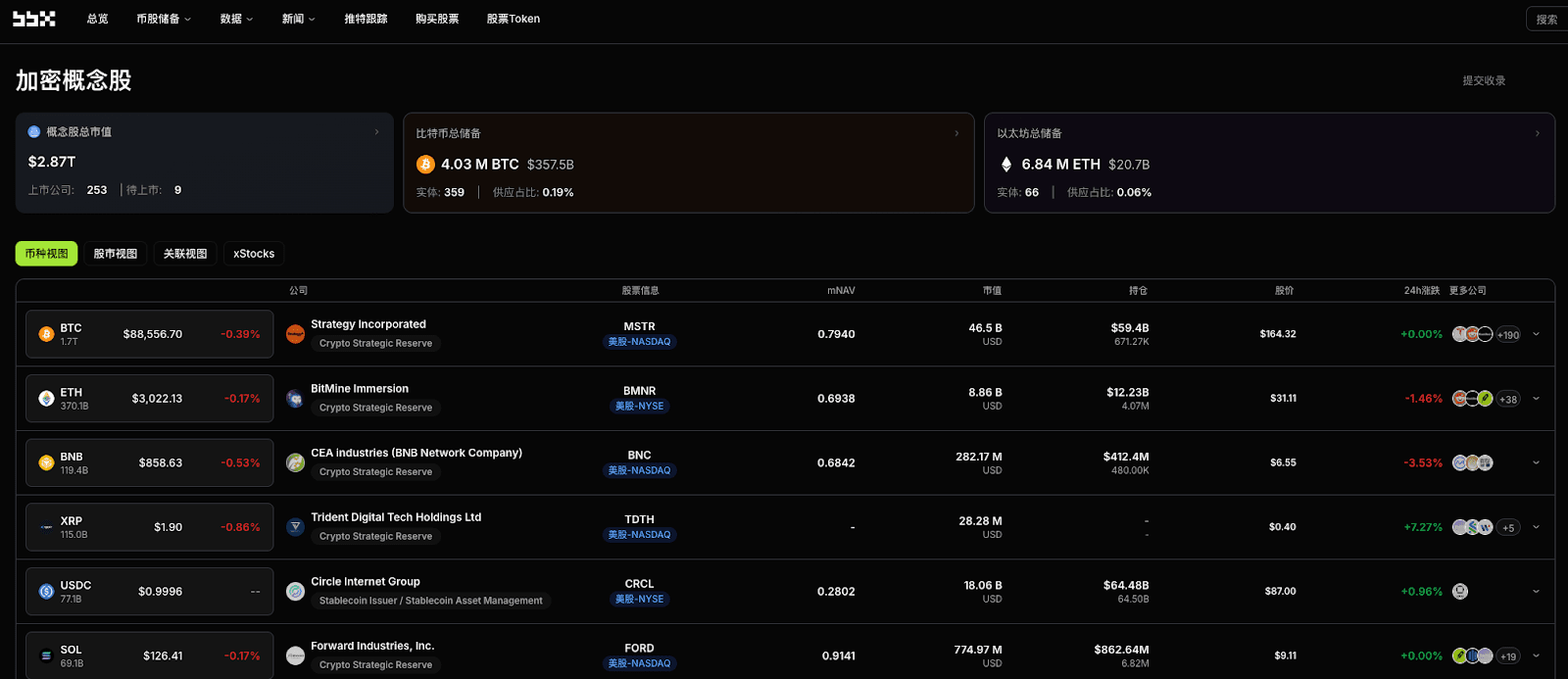Screen dimensions: 1568x679
Task: Switch to the 股市视图 view toggle
Action: (115, 254)
